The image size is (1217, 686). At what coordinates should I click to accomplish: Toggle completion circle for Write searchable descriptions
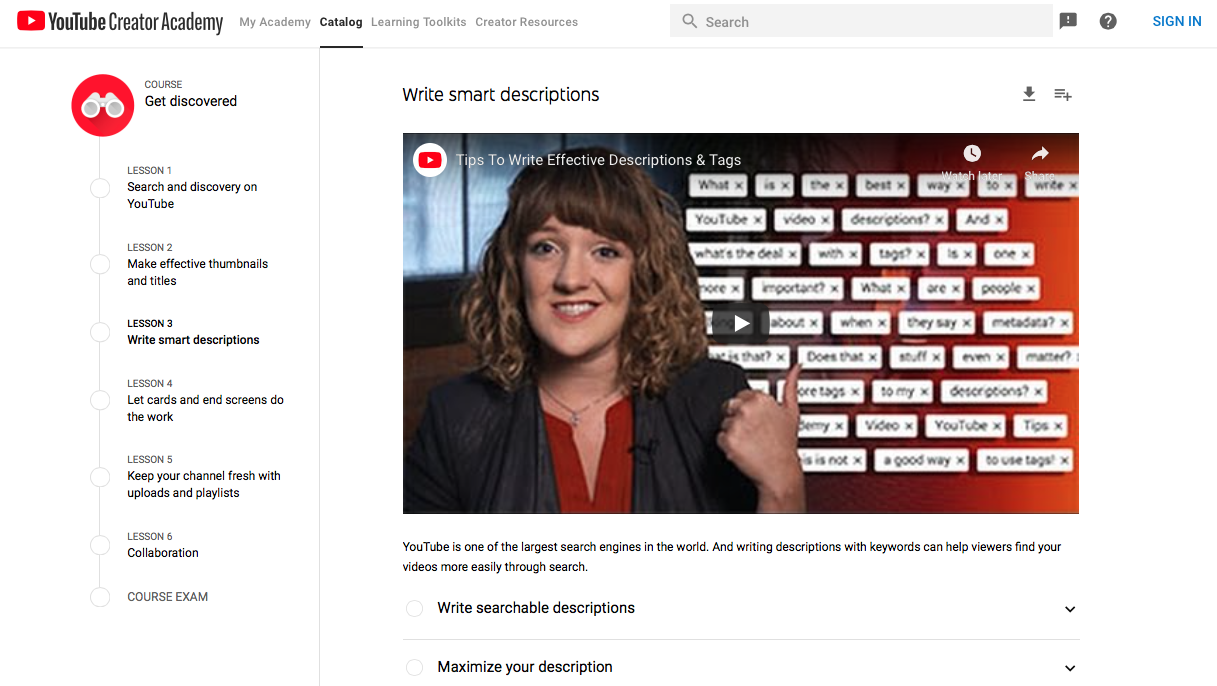pos(414,608)
